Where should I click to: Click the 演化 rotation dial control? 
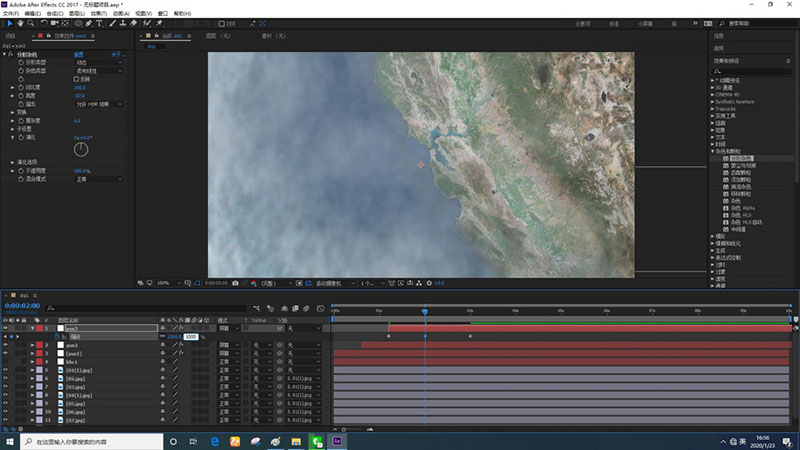(80, 148)
